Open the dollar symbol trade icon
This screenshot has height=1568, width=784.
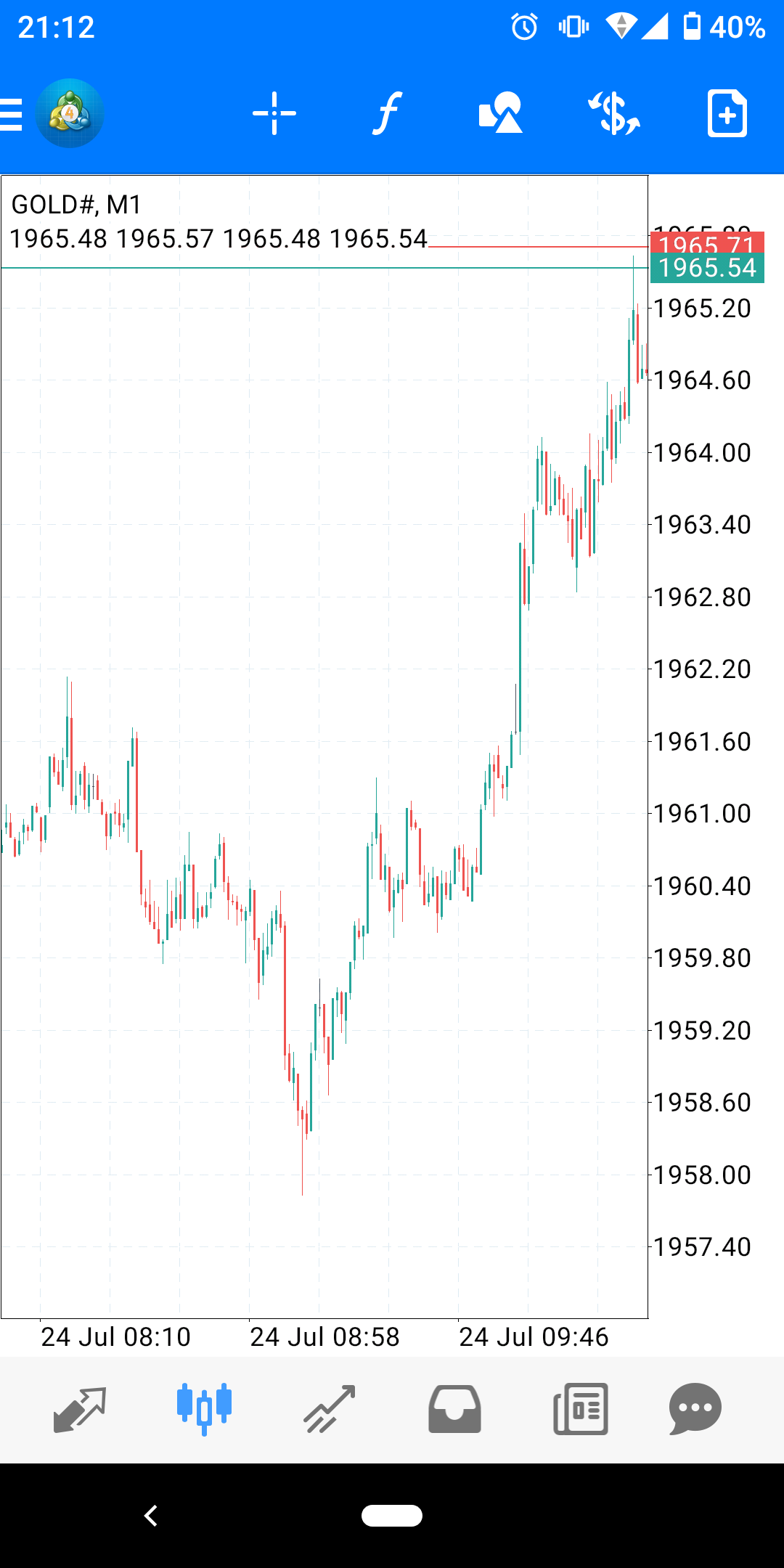(x=614, y=113)
